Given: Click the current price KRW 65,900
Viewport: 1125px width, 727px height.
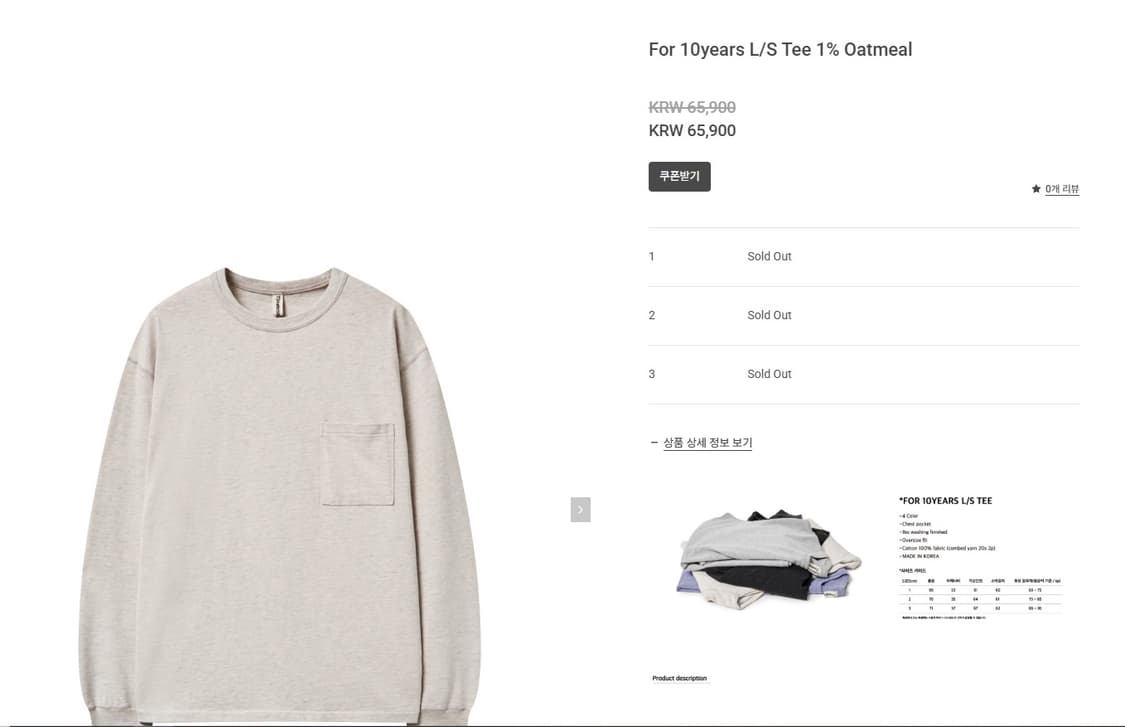Looking at the screenshot, I should 692,131.
